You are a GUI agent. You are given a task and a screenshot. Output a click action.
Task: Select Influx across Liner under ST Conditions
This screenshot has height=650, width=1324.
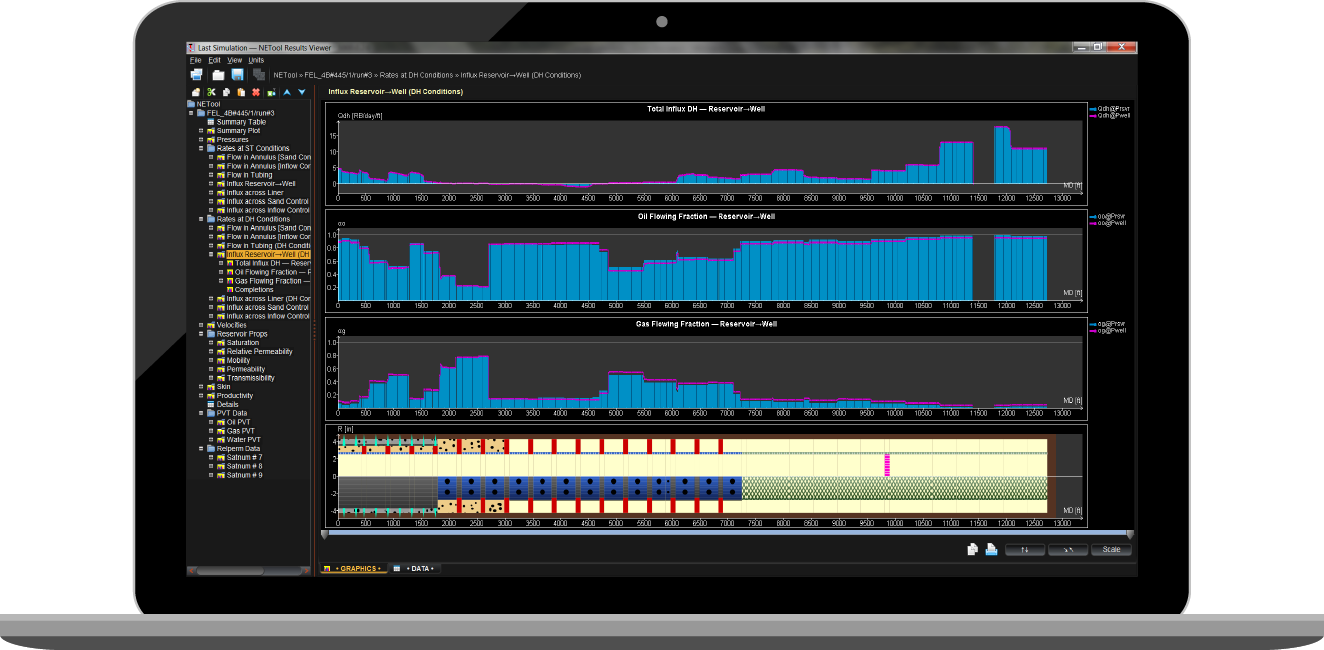click(x=255, y=192)
